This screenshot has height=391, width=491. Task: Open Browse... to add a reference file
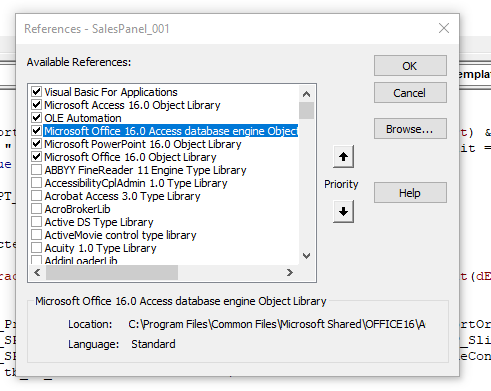pos(410,129)
